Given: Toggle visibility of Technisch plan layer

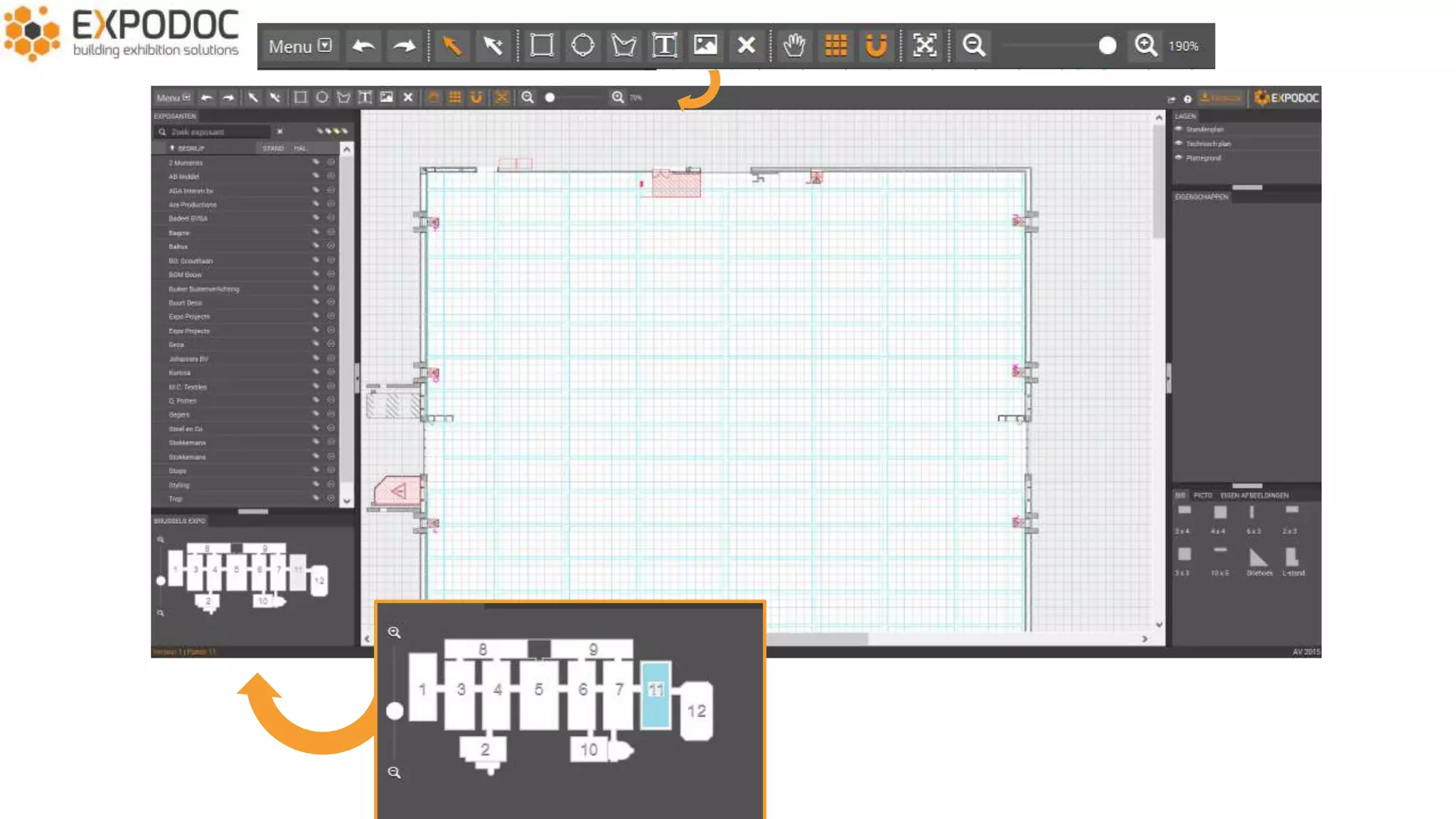Looking at the screenshot, I should click(1179, 144).
